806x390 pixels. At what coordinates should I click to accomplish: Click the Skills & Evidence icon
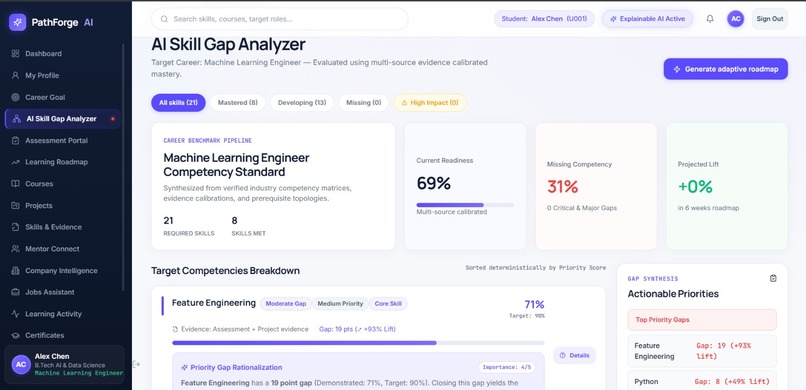[x=15, y=227]
